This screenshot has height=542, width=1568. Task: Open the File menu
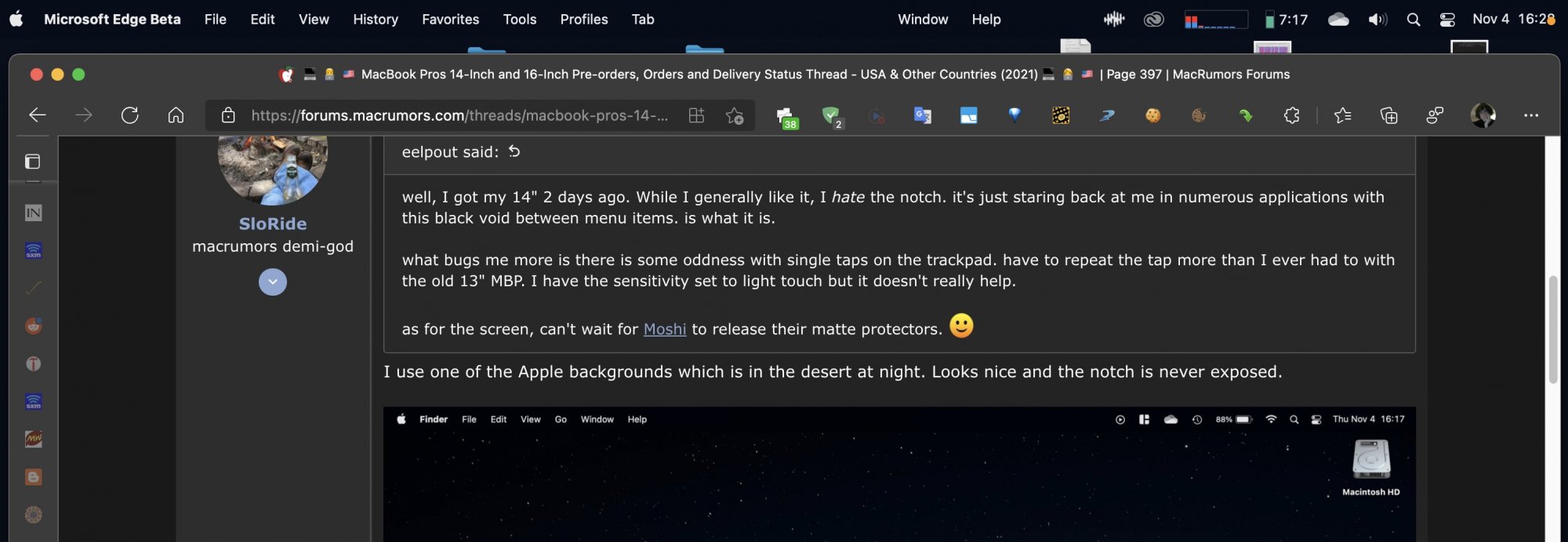coord(215,20)
